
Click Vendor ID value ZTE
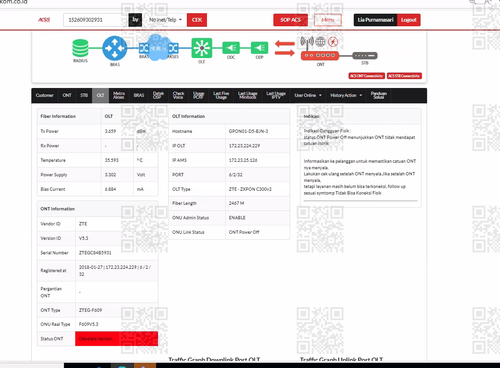(83, 224)
